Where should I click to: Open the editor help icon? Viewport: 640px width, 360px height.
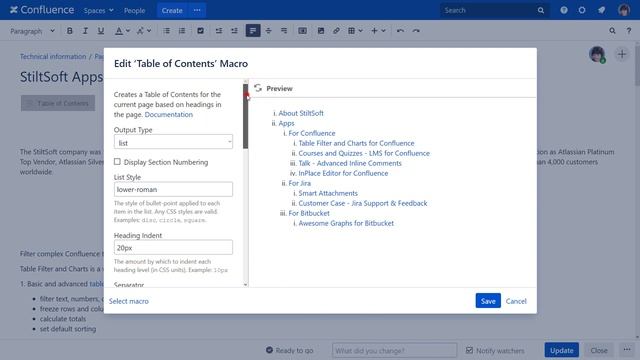pyautogui.click(x=629, y=31)
